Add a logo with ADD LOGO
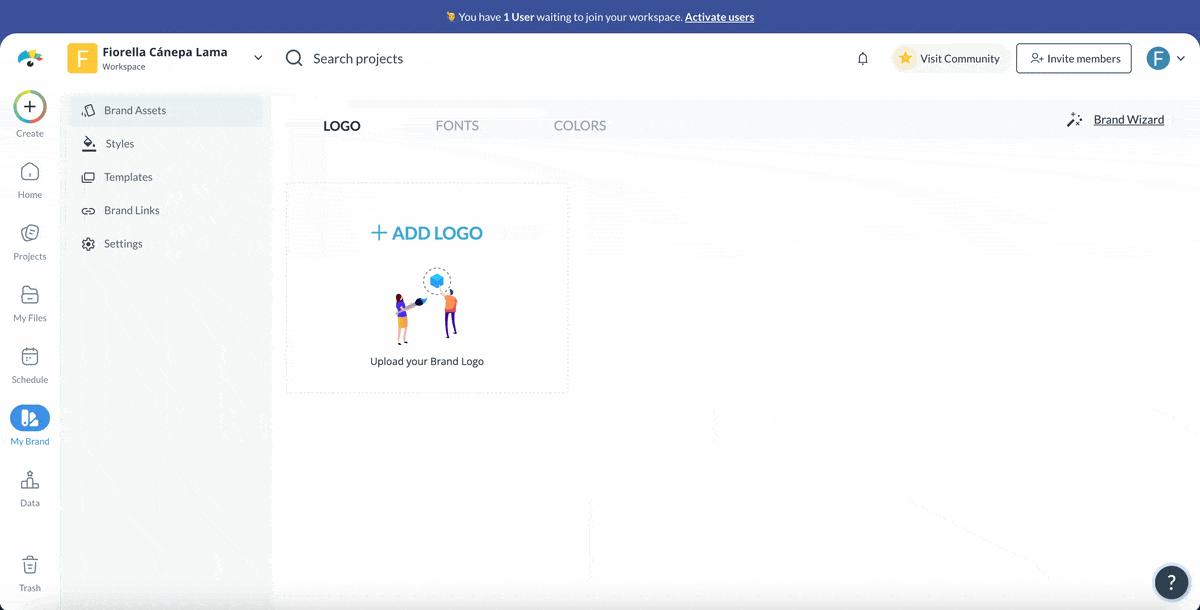This screenshot has width=1200, height=610. click(x=427, y=232)
